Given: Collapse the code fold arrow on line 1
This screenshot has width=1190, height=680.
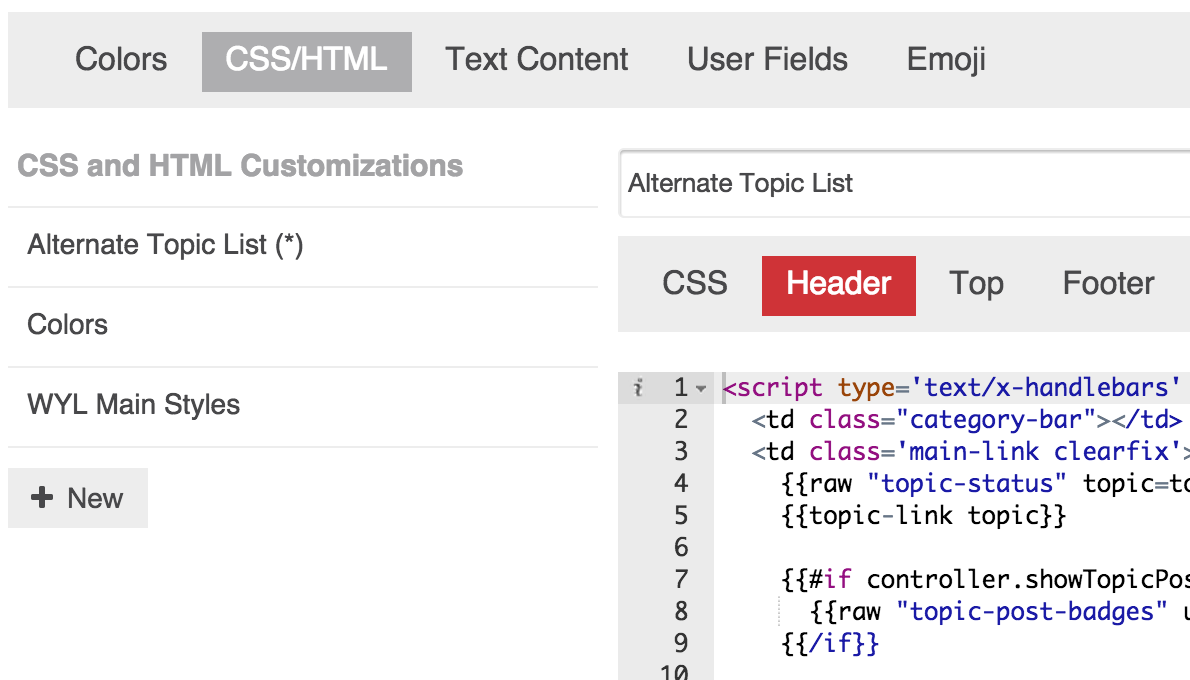Looking at the screenshot, I should [x=701, y=389].
